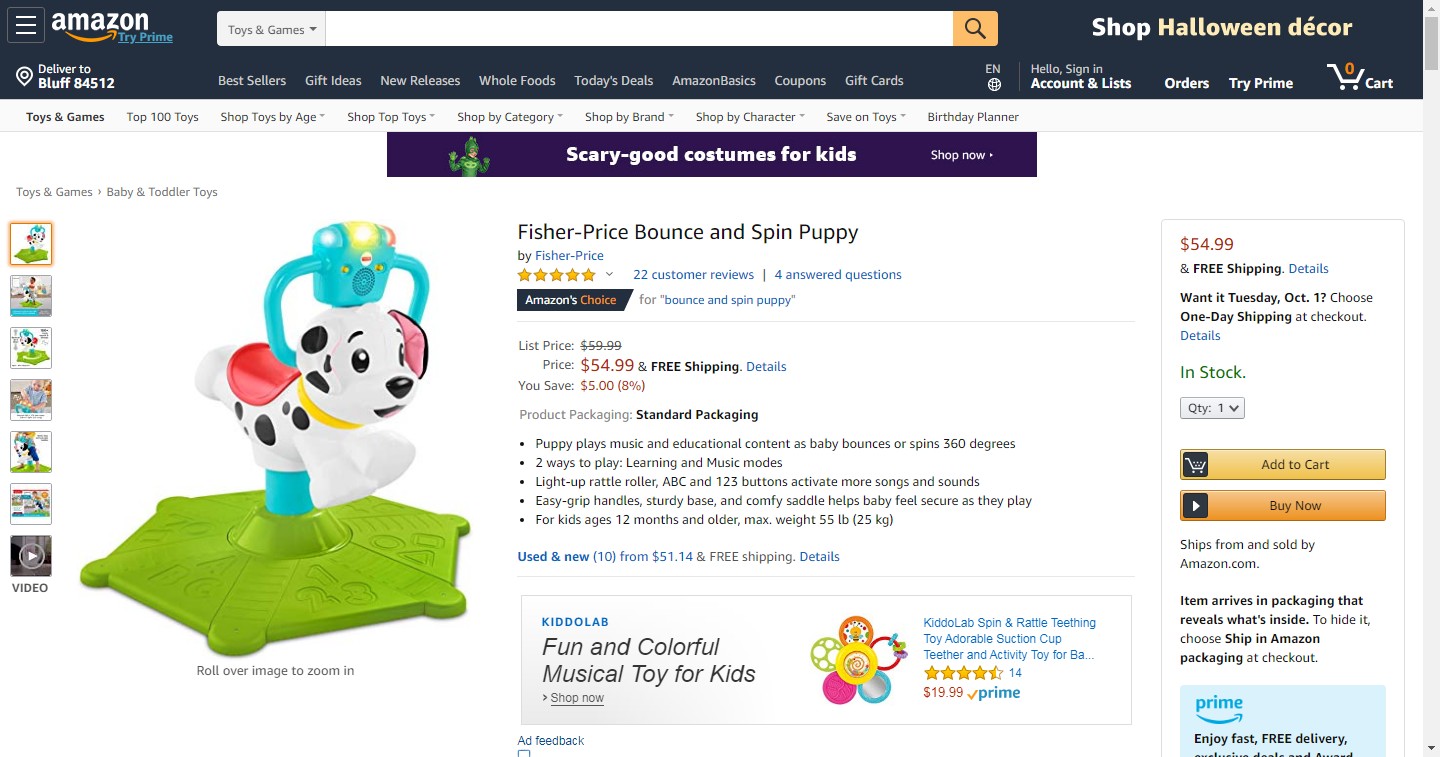Tick the checkbox below Ad feedback
Screen dimensions: 1440x757
524,754
